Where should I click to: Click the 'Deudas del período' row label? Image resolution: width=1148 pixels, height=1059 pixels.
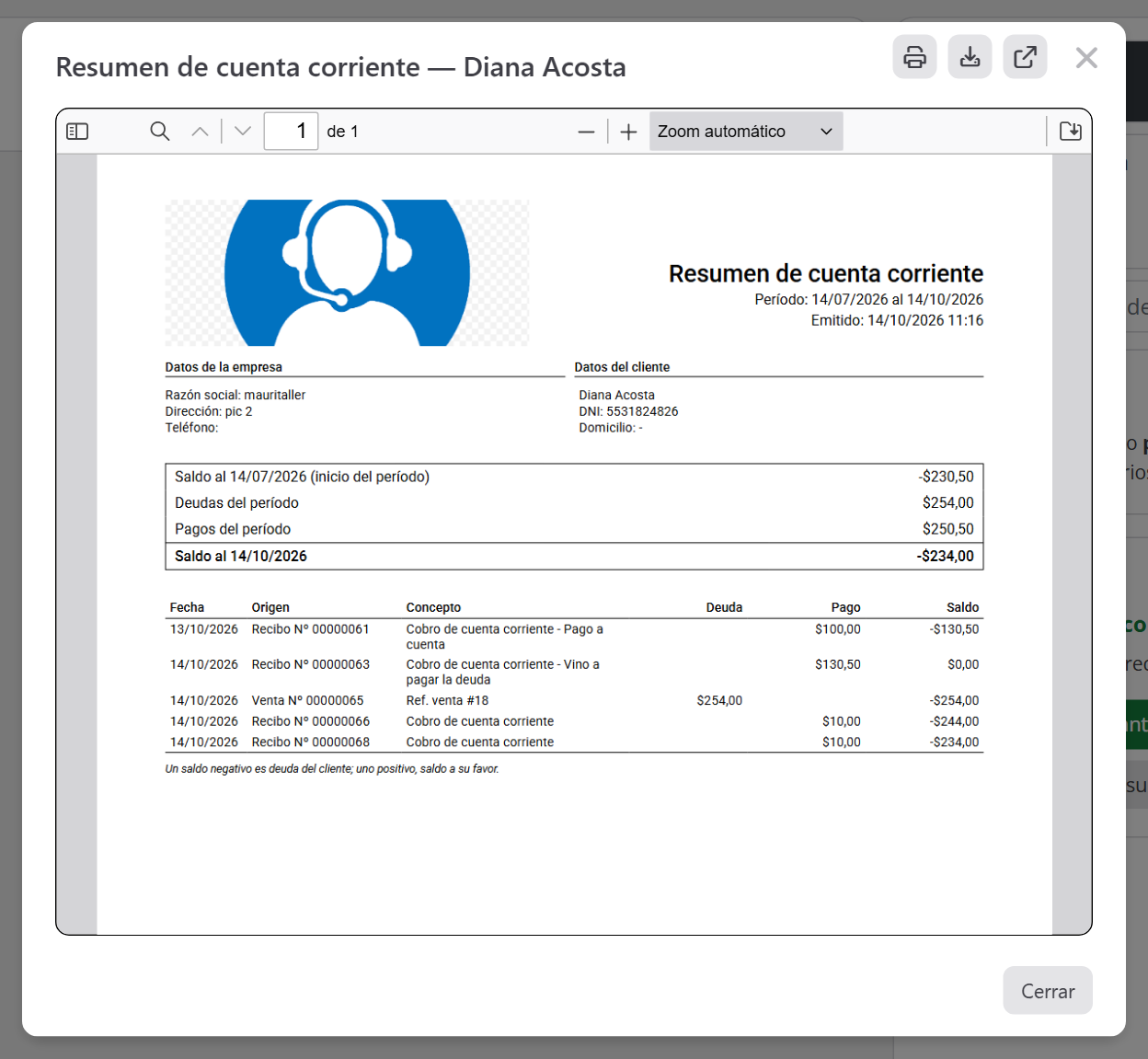point(236,502)
